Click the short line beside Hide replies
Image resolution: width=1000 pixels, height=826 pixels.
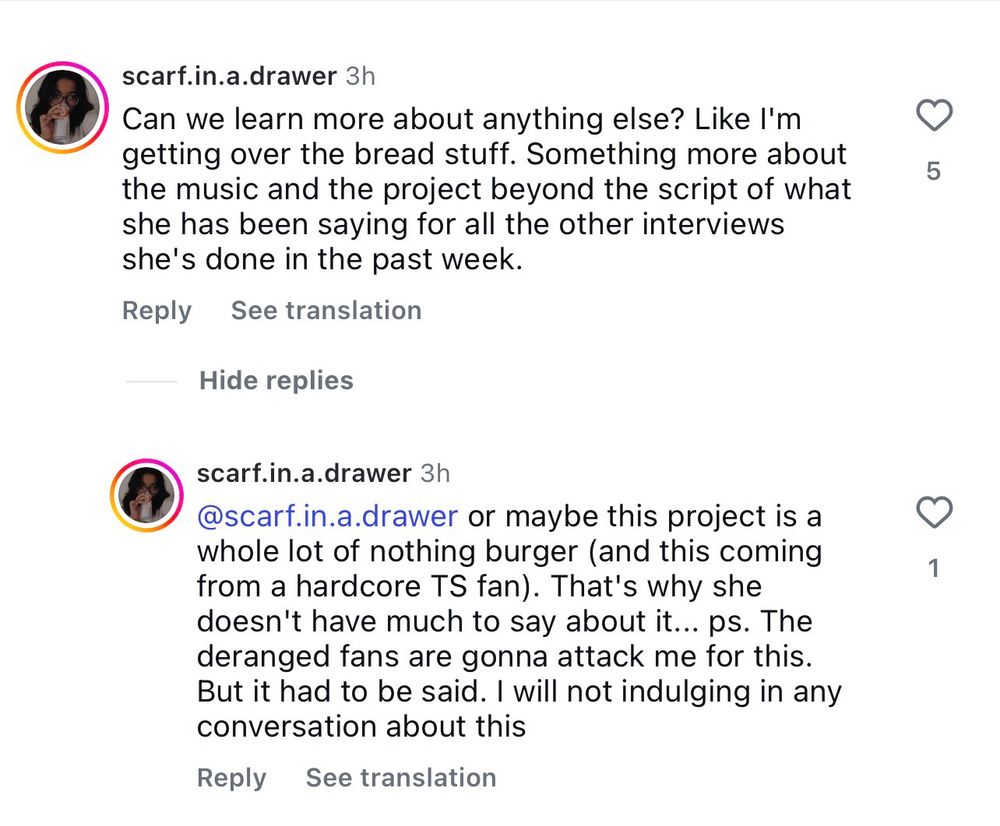(150, 382)
